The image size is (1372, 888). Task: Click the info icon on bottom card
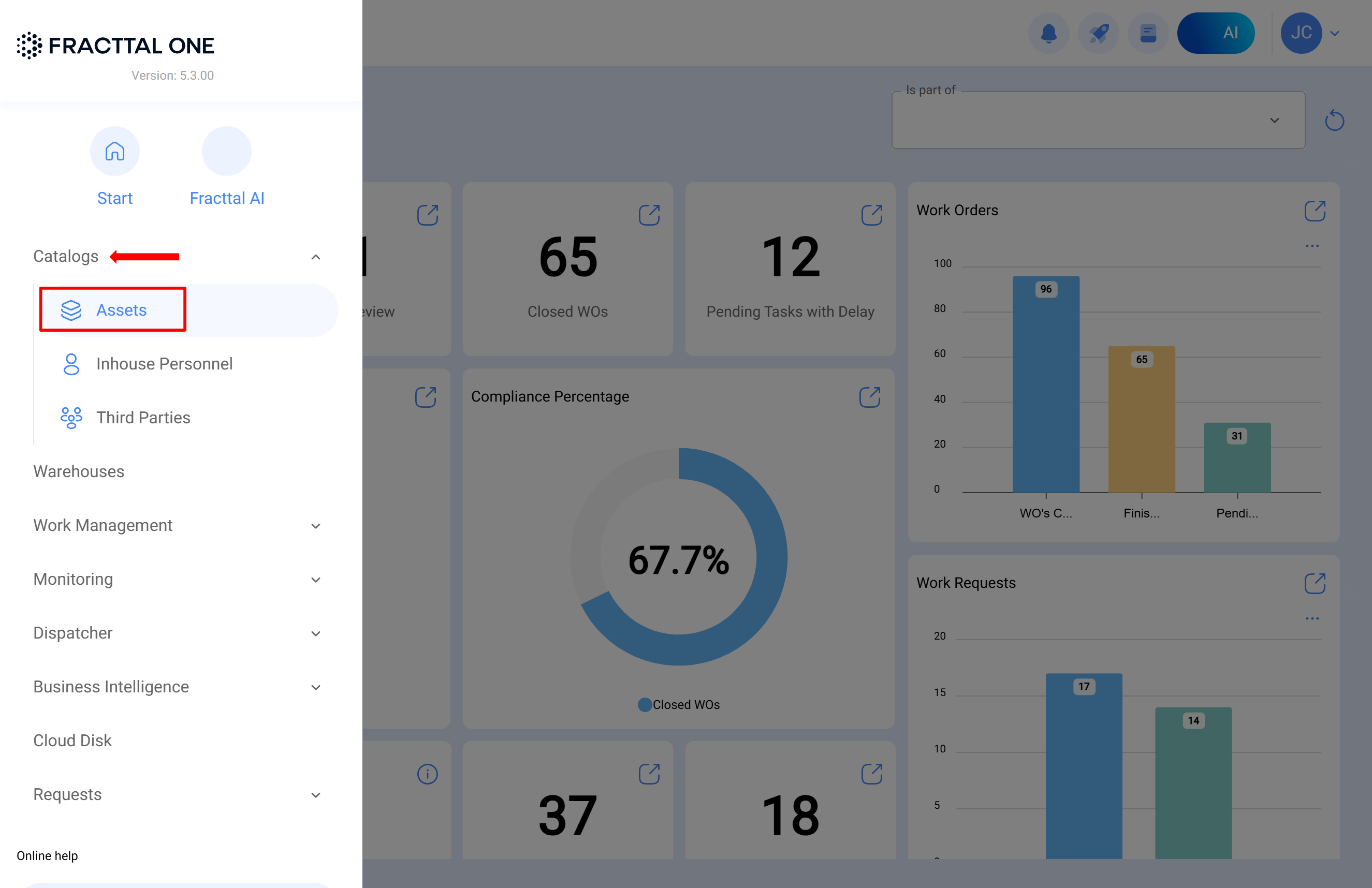427,774
